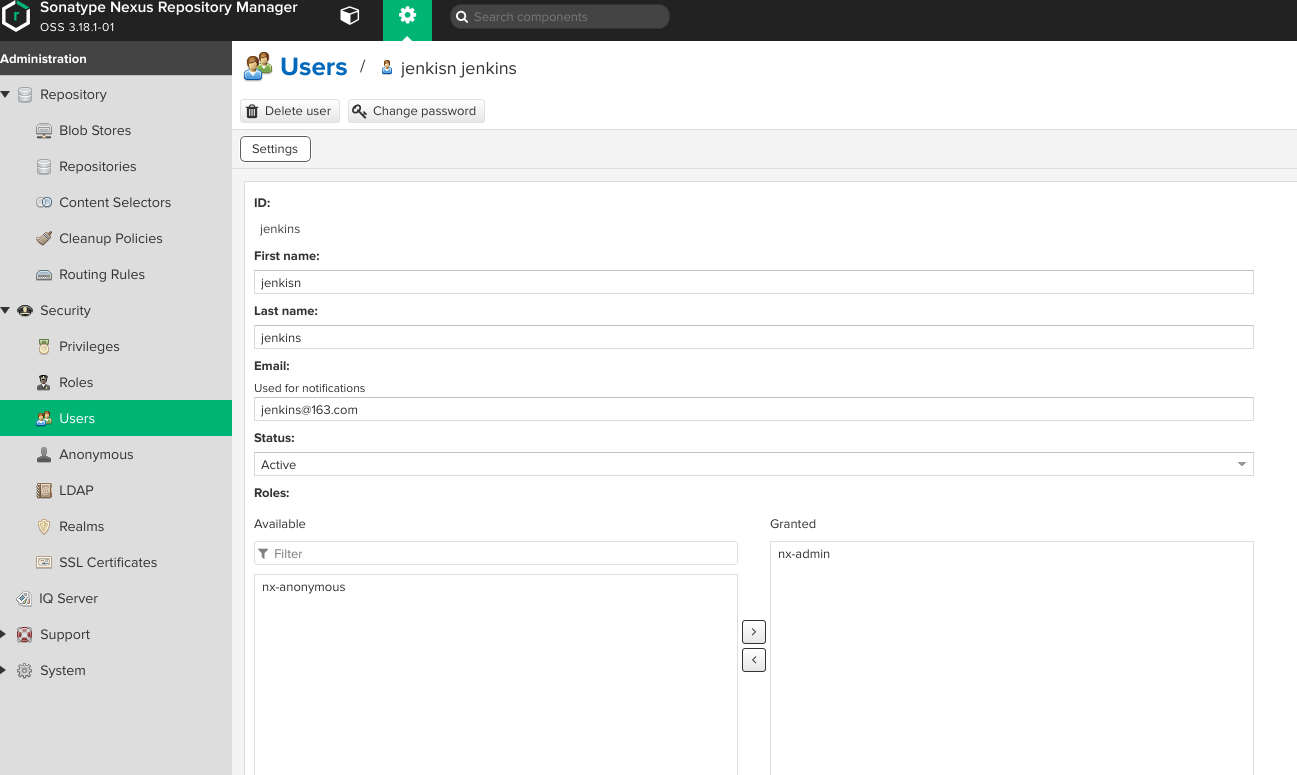
Task: Collapse the Security tree section
Action: click(6, 311)
